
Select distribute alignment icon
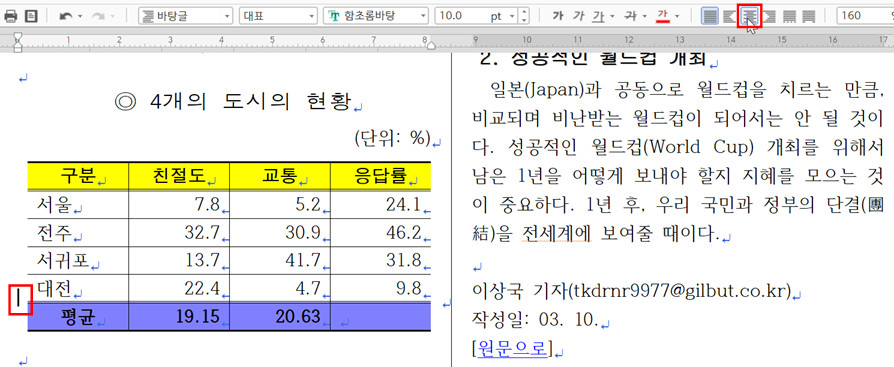coord(789,16)
